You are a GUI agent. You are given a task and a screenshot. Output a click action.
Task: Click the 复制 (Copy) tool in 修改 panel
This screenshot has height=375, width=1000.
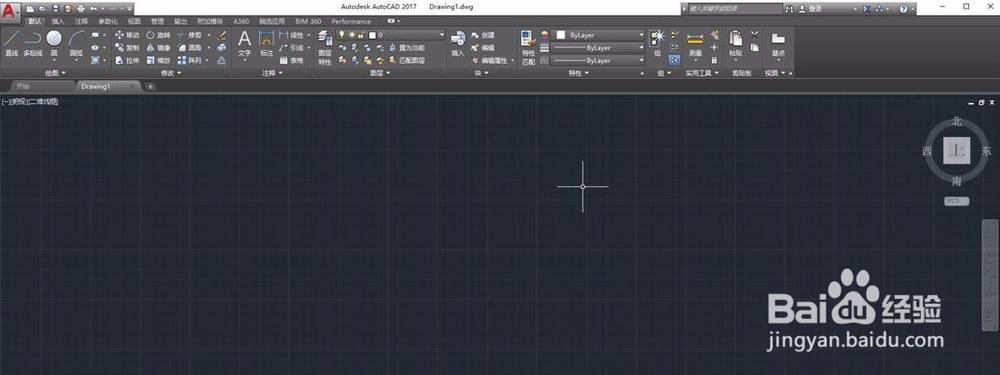point(127,48)
